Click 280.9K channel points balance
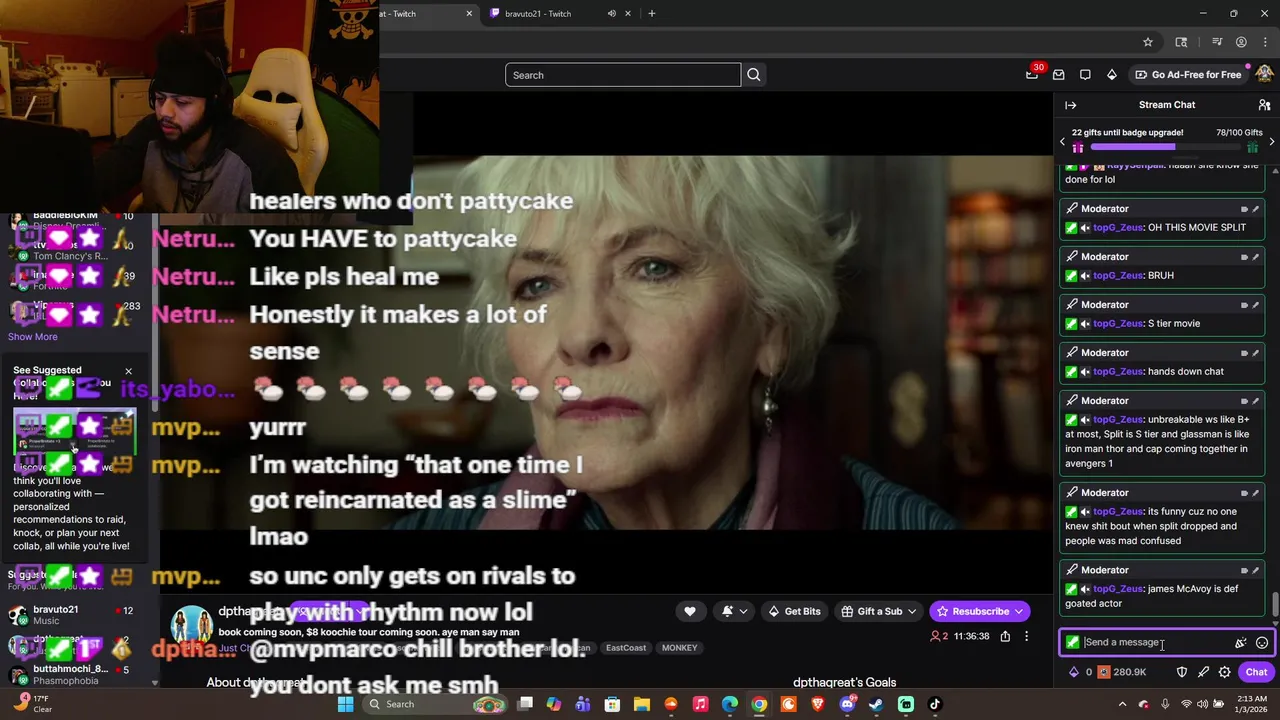Screen dimensions: 1280x720 click(x=1122, y=672)
